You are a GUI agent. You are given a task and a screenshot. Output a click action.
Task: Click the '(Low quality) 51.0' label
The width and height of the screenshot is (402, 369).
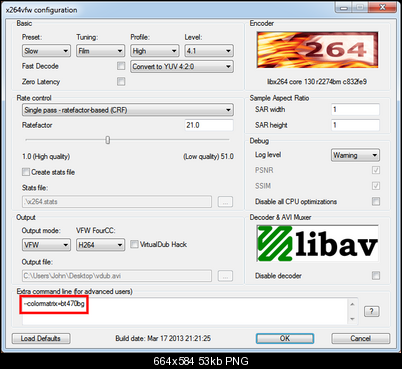[208, 156]
